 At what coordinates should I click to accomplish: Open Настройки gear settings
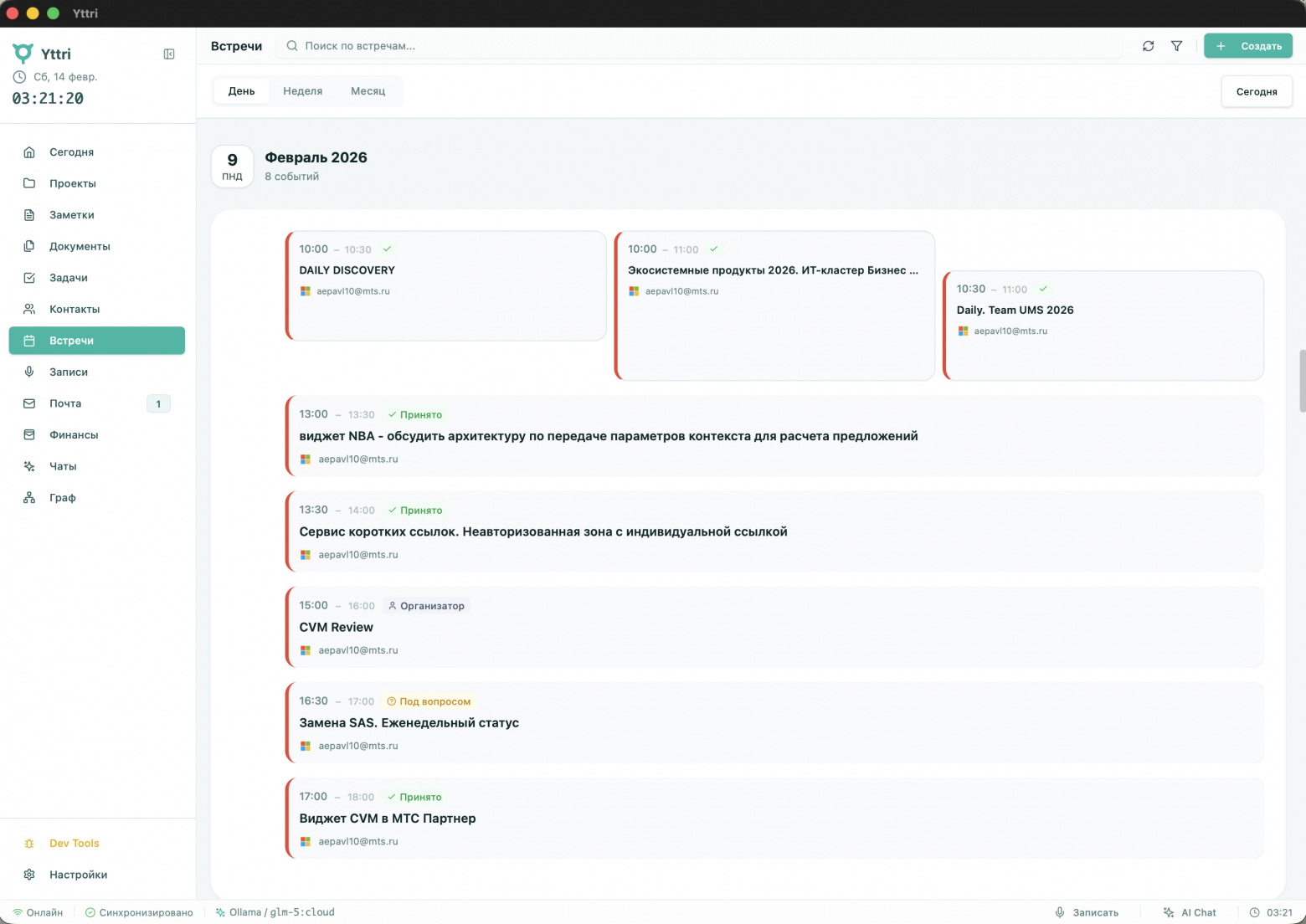78,875
